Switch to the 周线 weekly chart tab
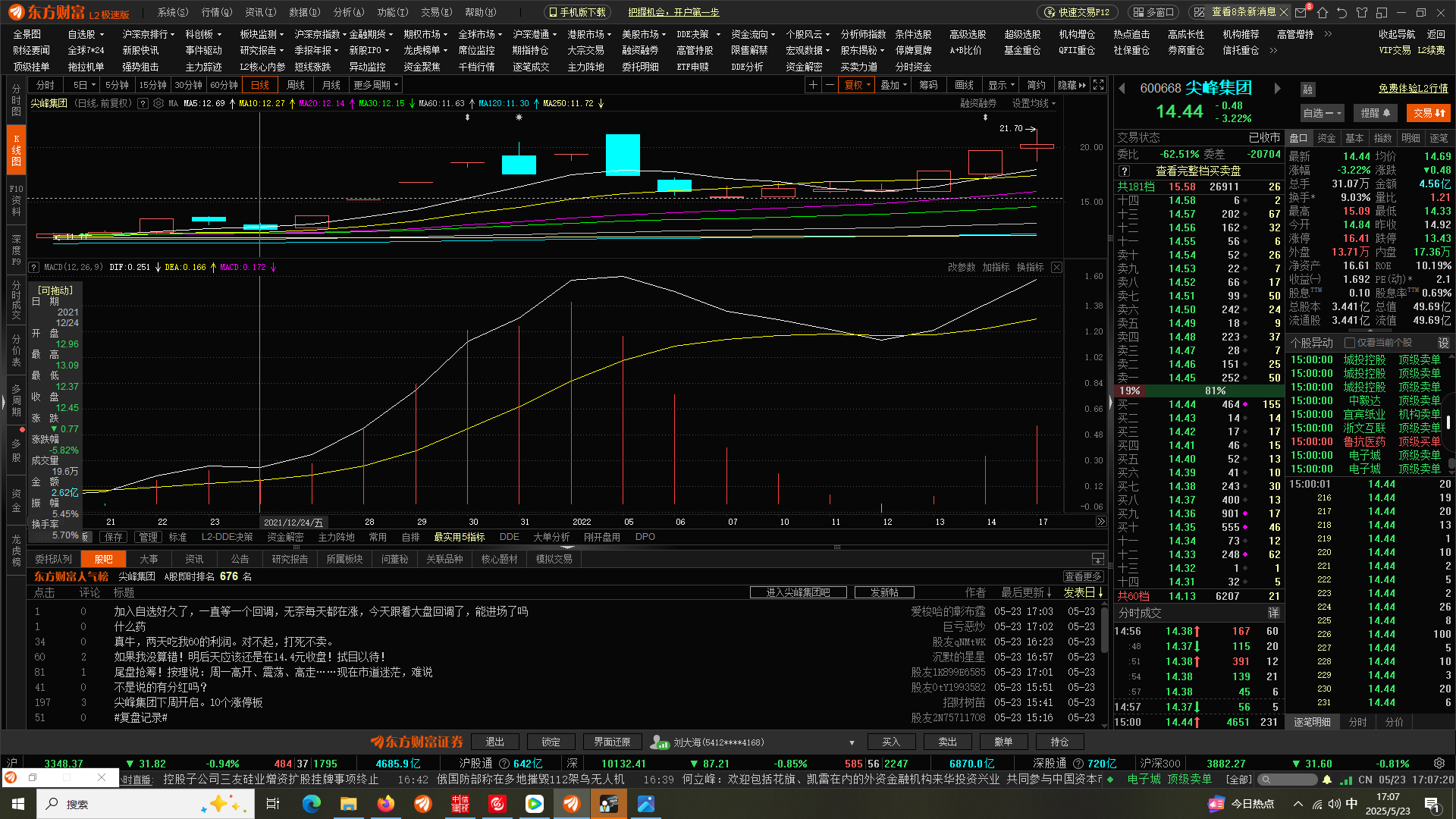 [x=296, y=85]
